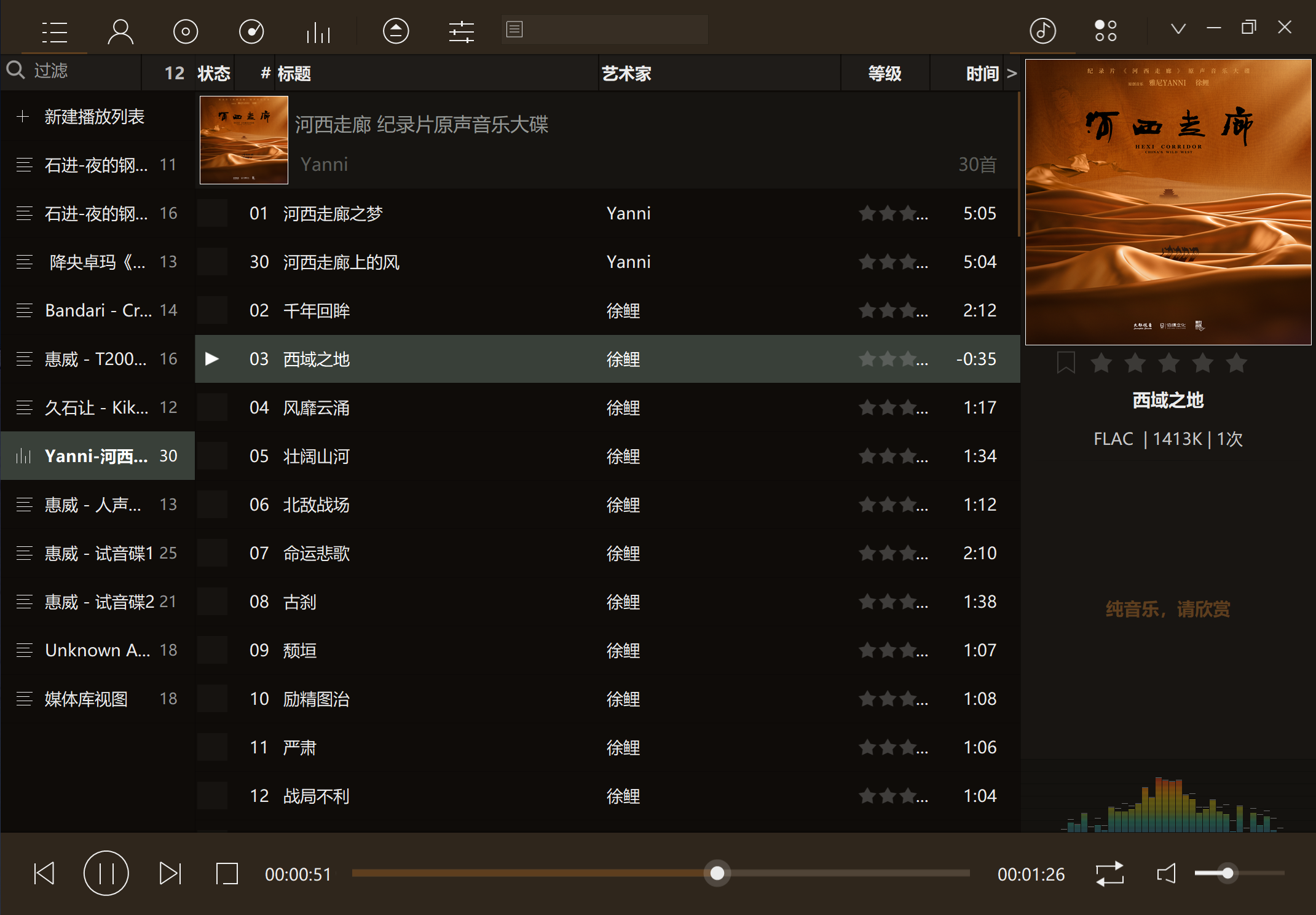Open the Artists view (person icon)
The image size is (1316, 915).
pos(120,31)
